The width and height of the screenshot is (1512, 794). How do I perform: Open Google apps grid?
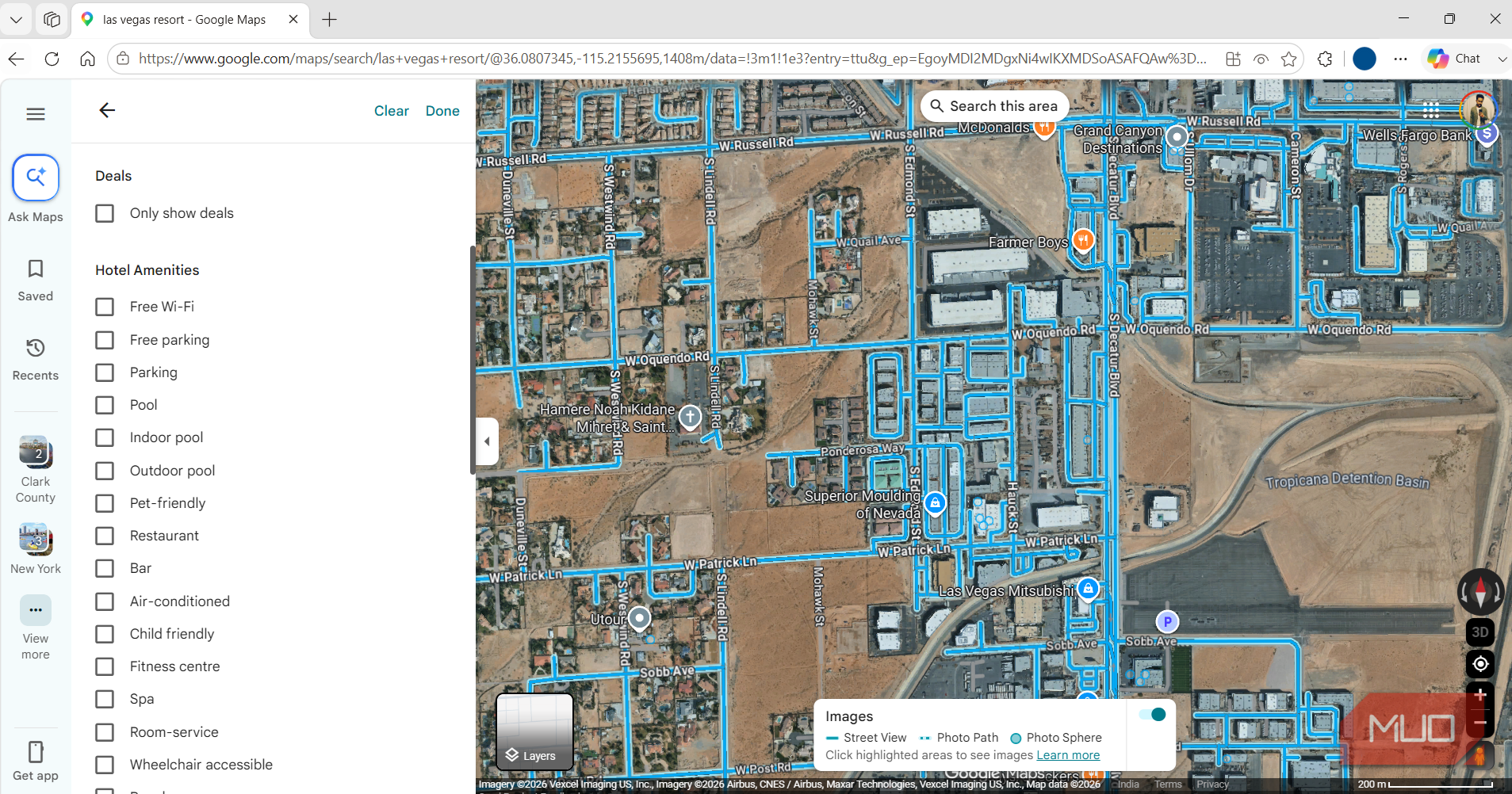click(1430, 110)
